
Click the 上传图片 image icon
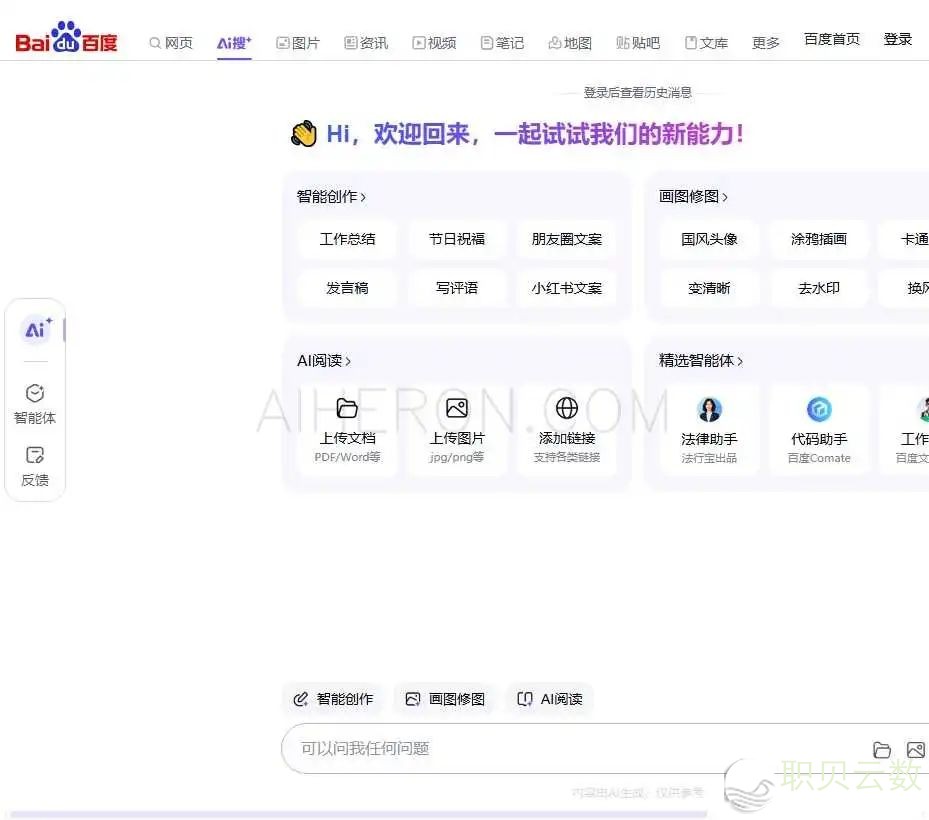(x=457, y=408)
